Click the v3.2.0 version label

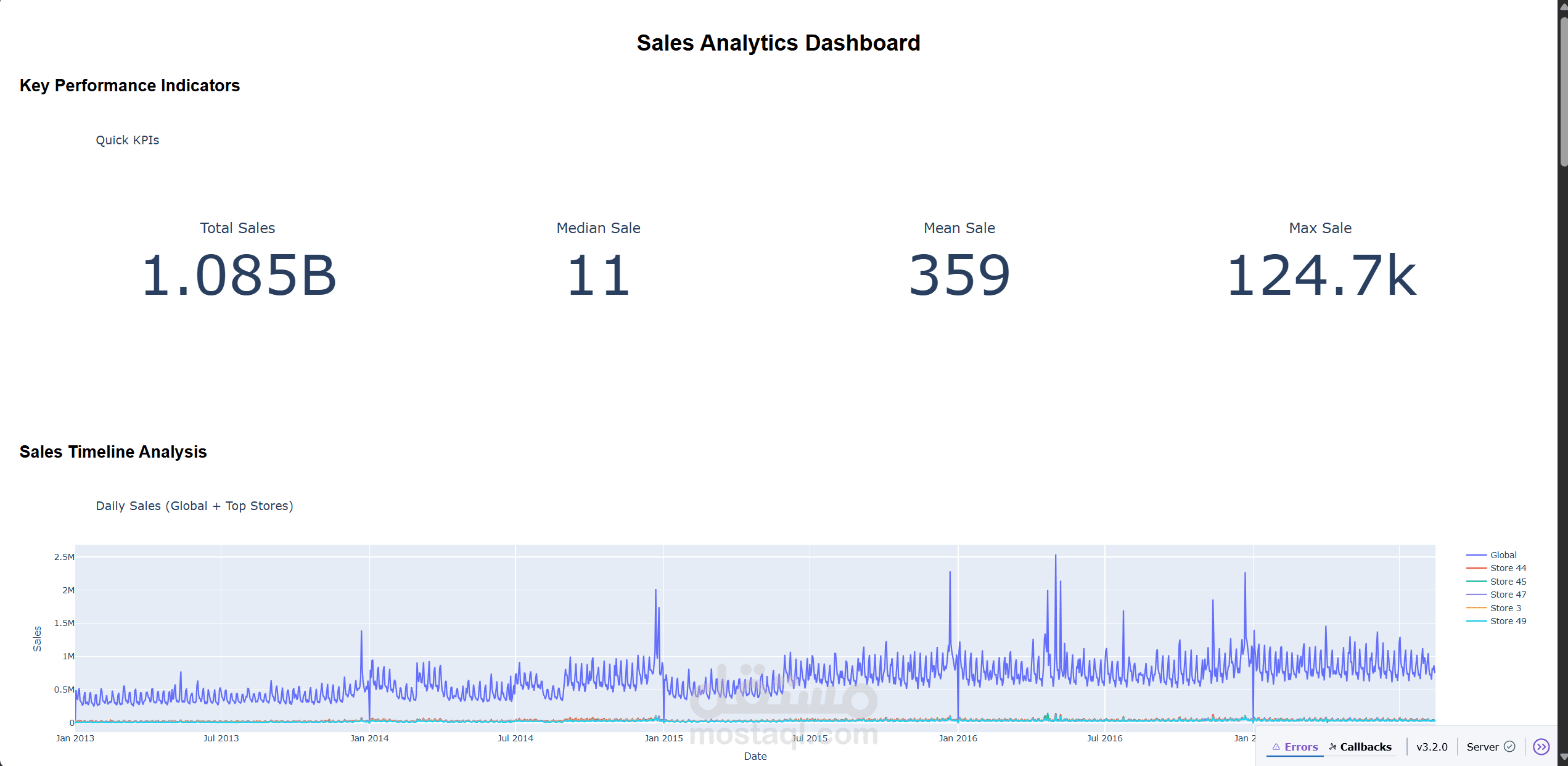1432,746
